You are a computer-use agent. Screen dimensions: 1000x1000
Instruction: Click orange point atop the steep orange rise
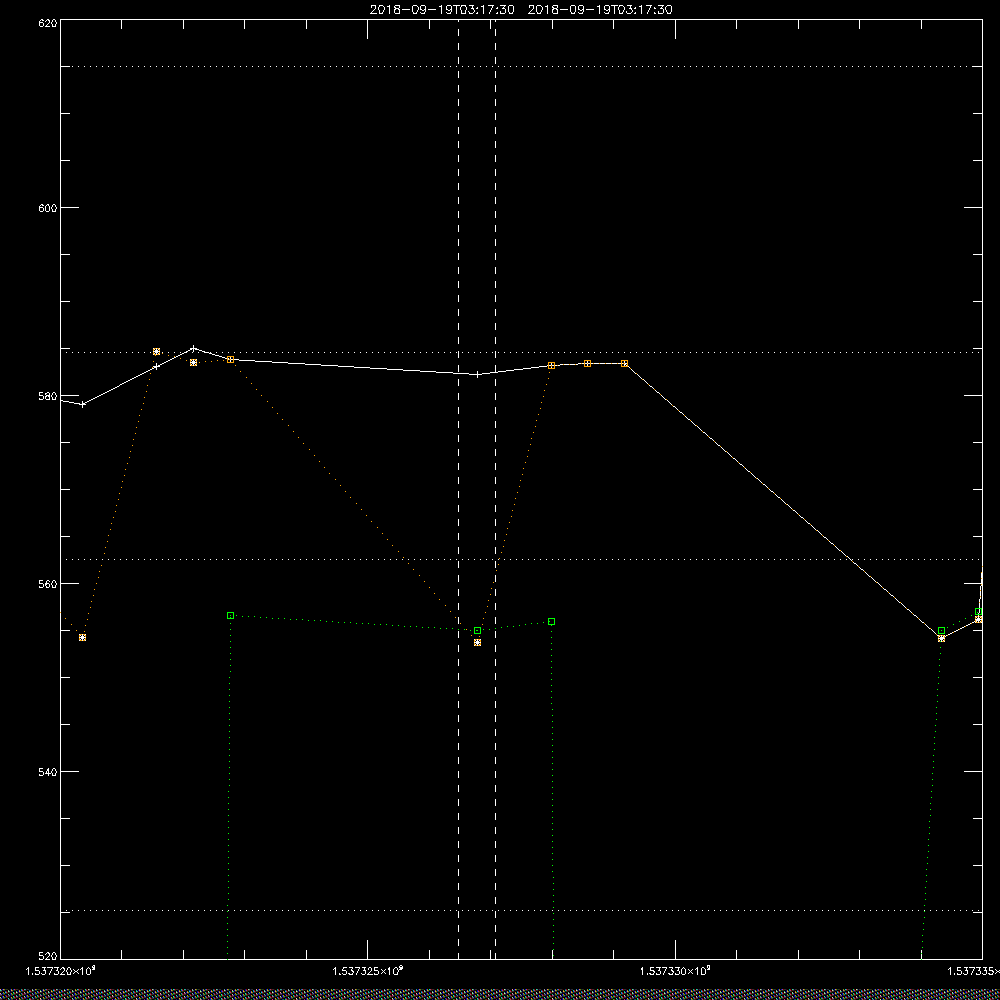(x=552, y=365)
